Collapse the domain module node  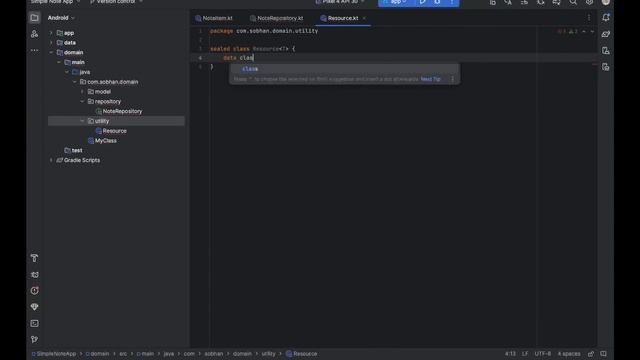51,52
